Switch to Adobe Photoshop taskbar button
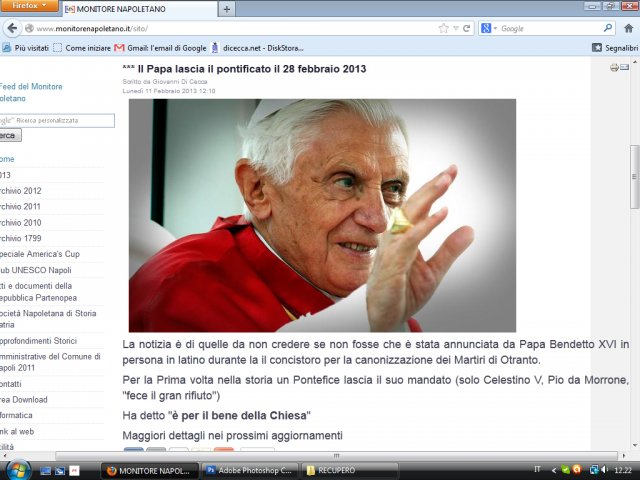This screenshot has width=640, height=480. pos(250,471)
